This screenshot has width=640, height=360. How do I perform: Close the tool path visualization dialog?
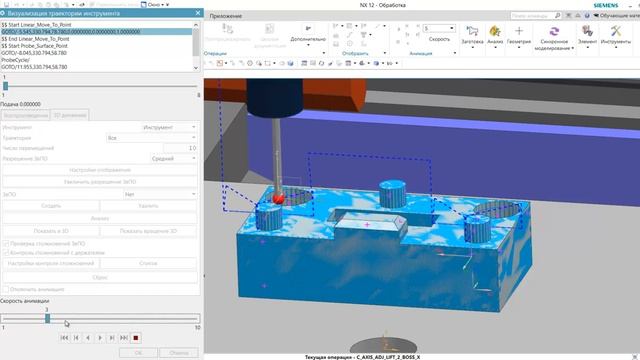(198, 13)
